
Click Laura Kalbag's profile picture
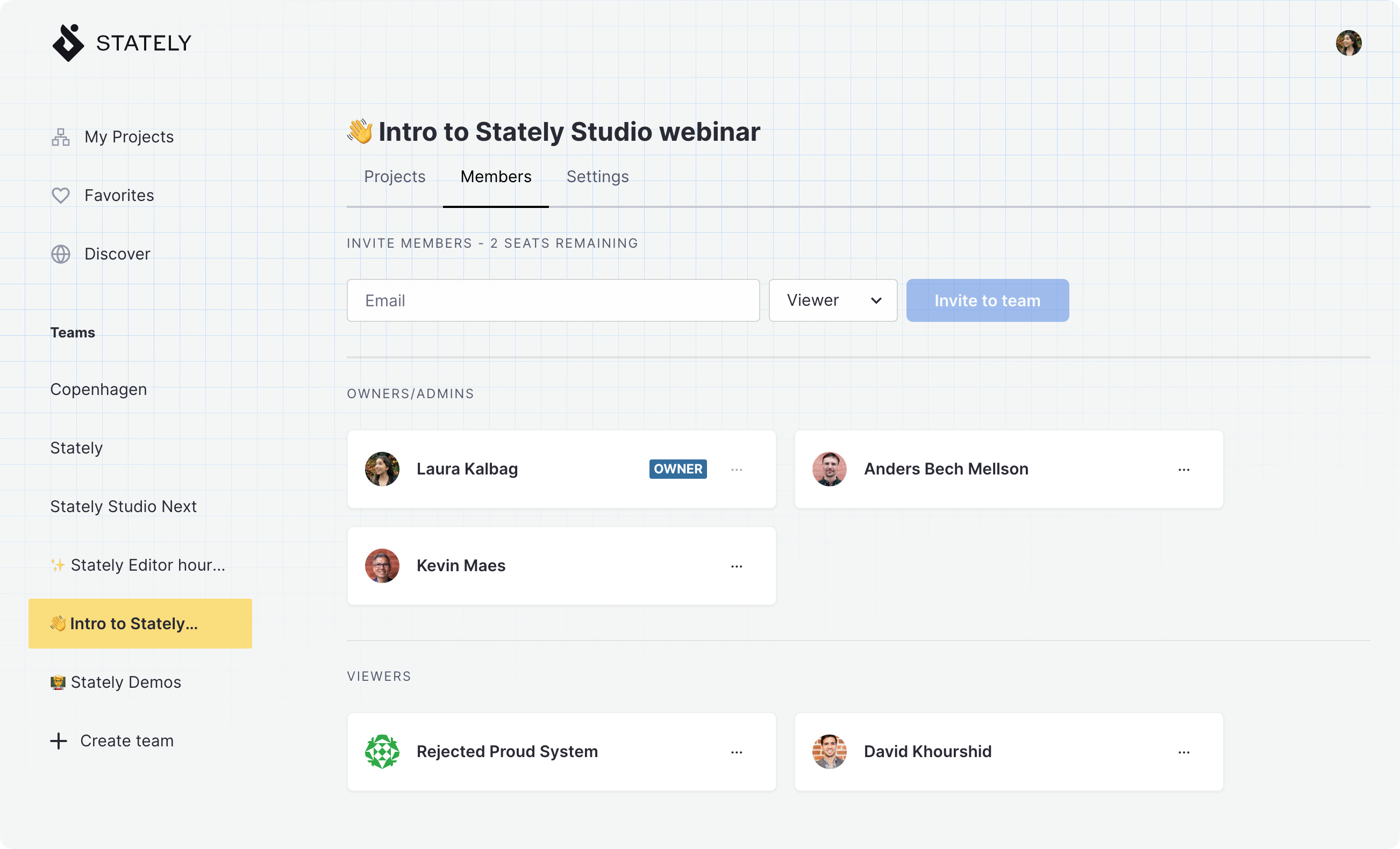(382, 469)
